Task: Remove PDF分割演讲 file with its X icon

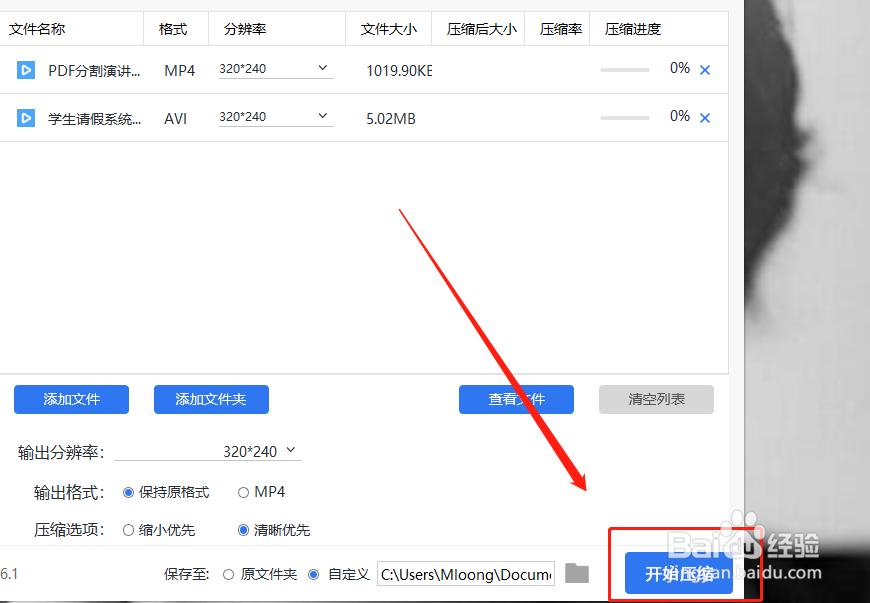Action: [704, 69]
